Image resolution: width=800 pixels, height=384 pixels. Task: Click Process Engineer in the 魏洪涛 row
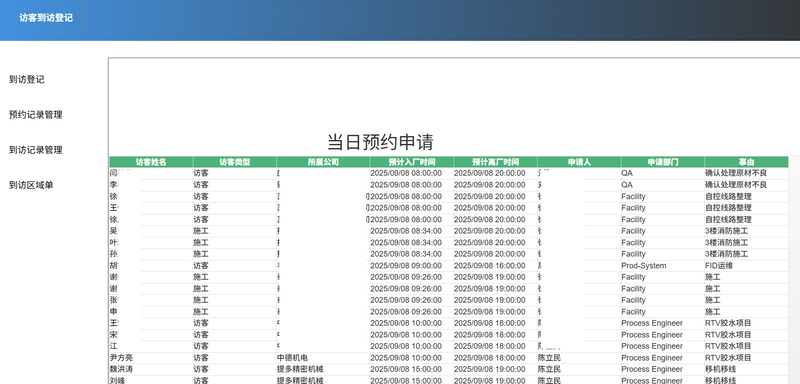click(652, 369)
